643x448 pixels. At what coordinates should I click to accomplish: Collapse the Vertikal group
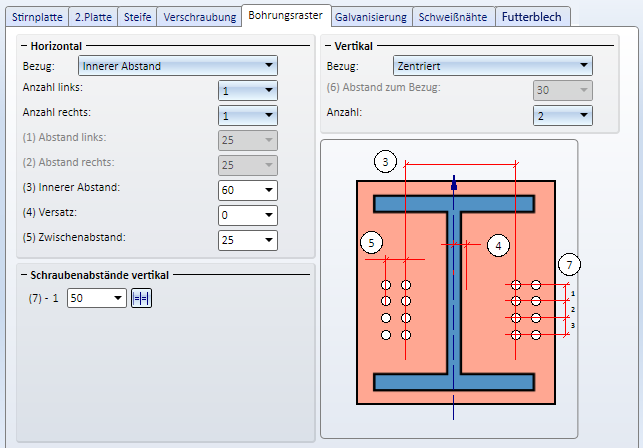[328, 46]
